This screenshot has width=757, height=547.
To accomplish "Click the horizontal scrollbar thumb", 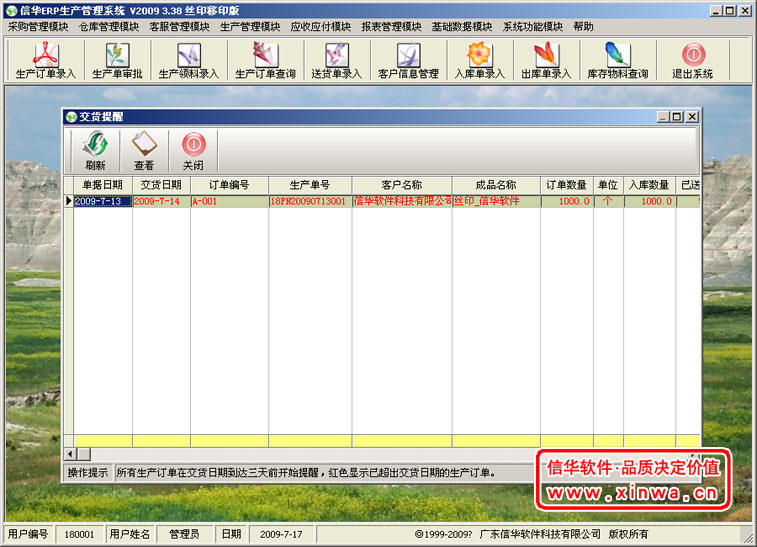I will point(84,454).
